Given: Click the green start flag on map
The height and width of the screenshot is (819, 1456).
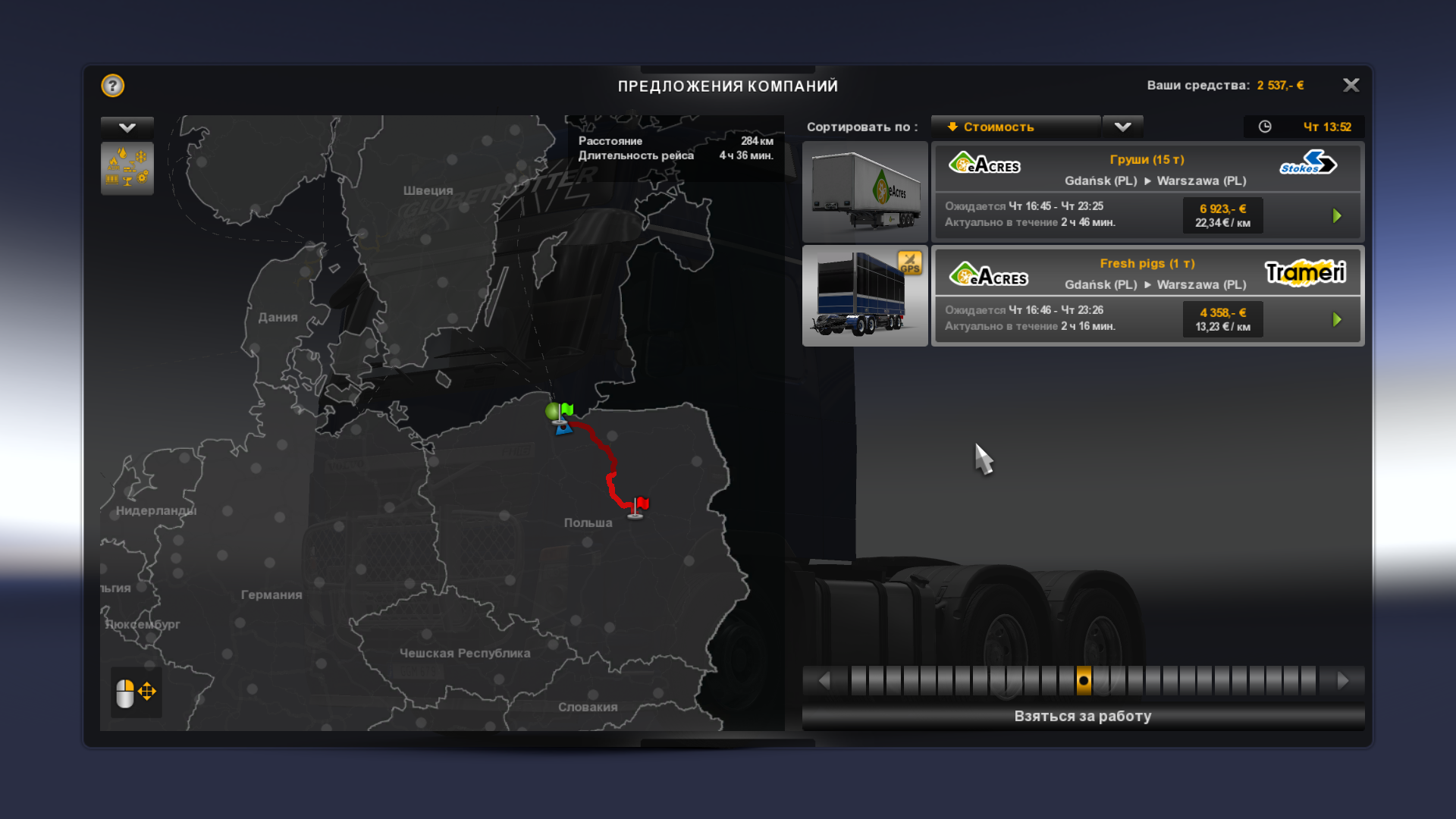Looking at the screenshot, I should point(566,410).
